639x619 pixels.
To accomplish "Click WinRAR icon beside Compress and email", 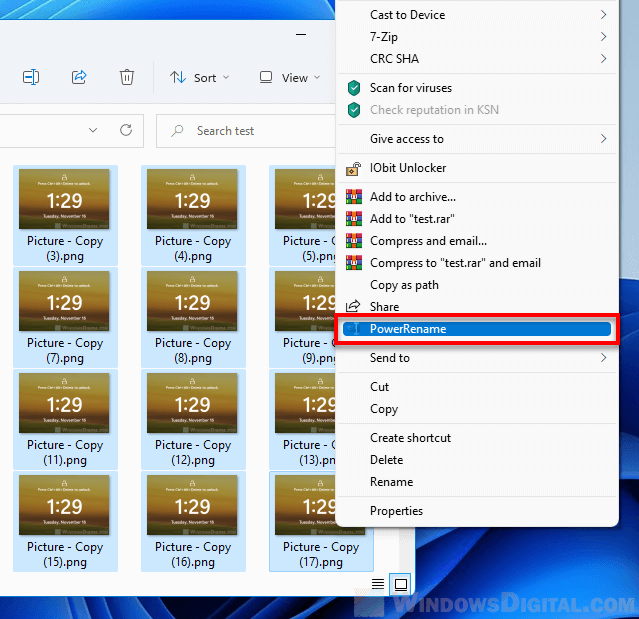I will [354, 241].
